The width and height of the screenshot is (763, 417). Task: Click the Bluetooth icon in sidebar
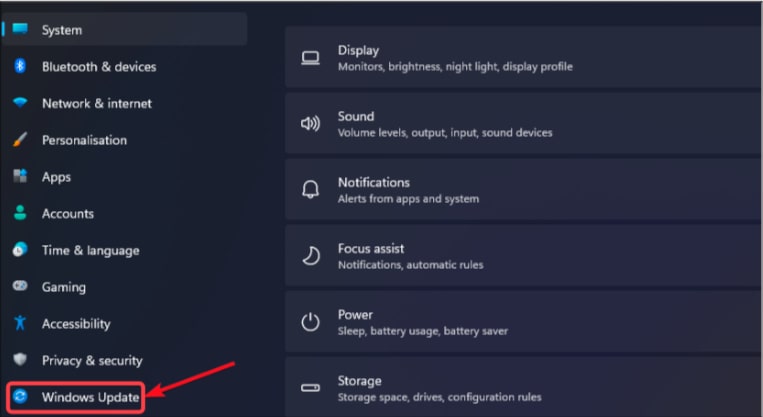pos(20,66)
